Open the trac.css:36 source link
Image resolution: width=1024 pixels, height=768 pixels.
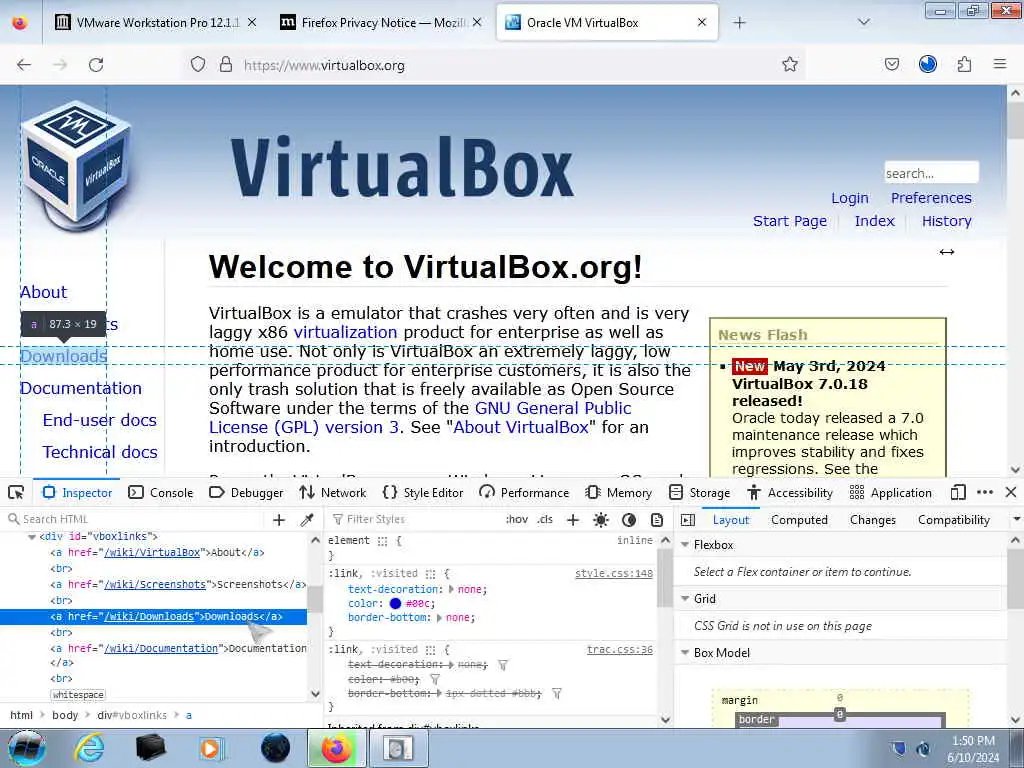coord(620,650)
